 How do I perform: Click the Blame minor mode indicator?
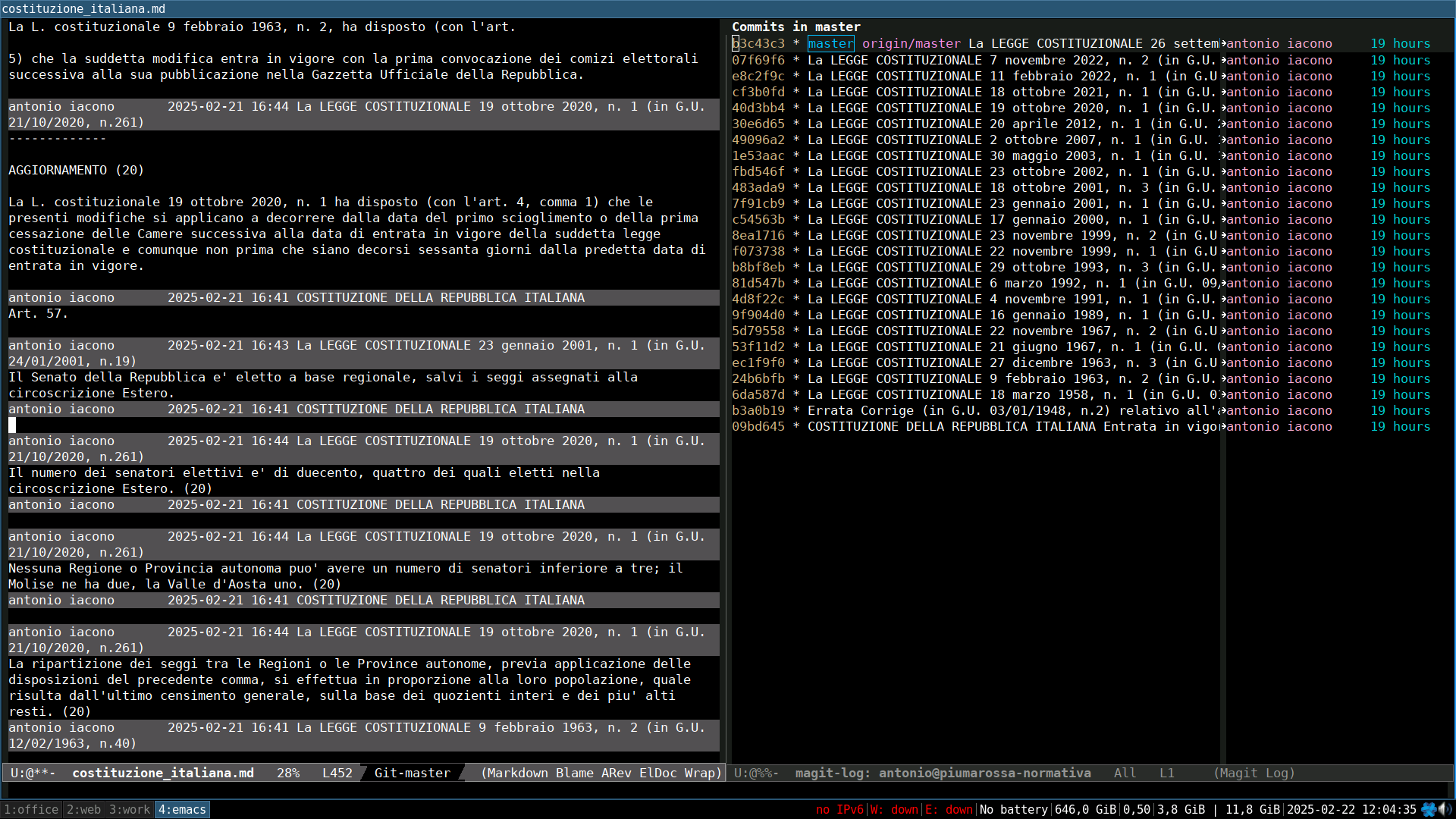click(x=574, y=773)
